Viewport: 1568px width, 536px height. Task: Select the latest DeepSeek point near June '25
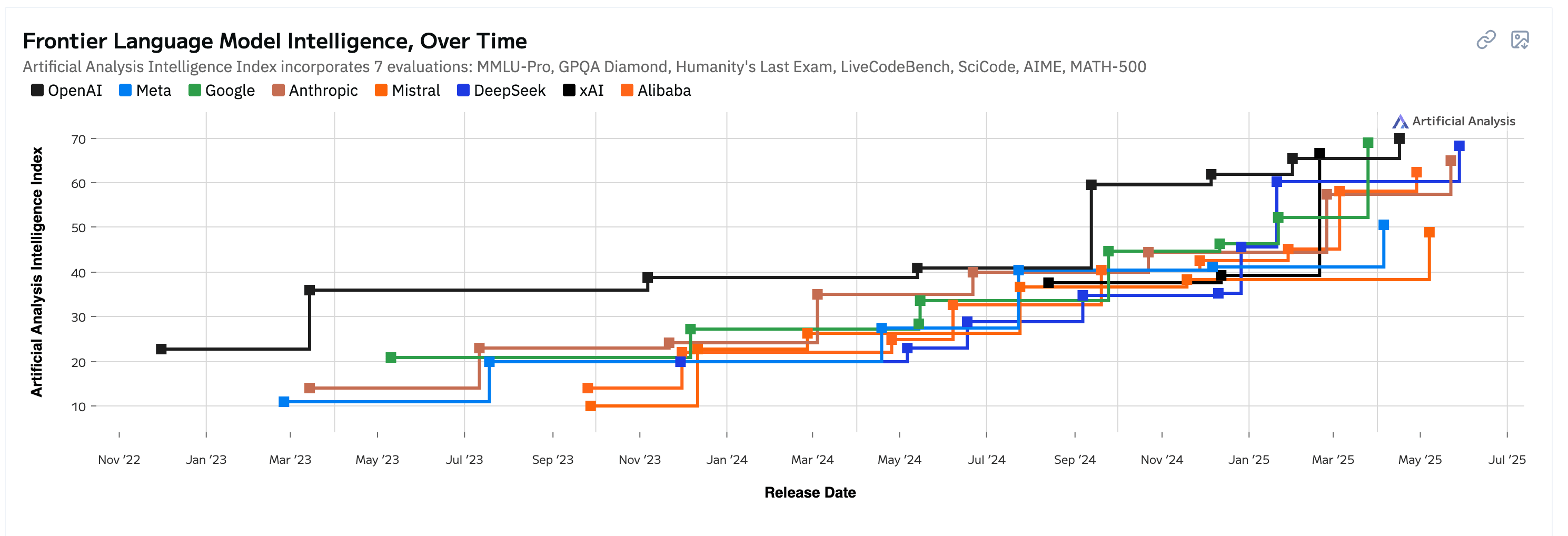point(1459,146)
